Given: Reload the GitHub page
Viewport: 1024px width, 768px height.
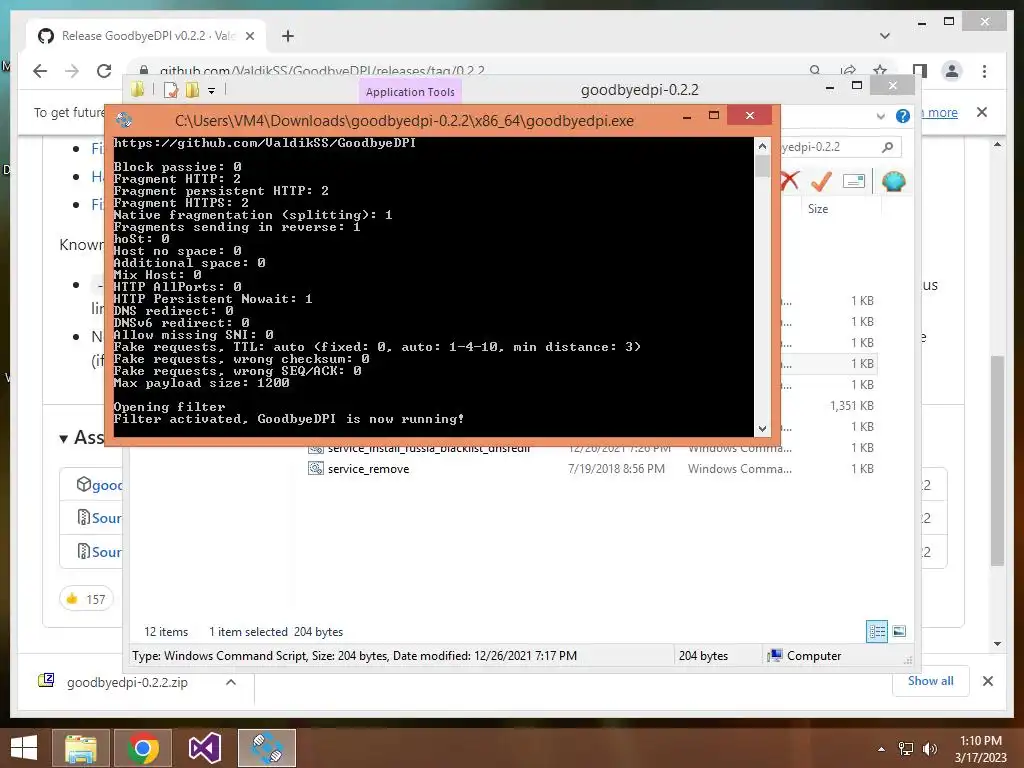Looking at the screenshot, I should point(104,71).
